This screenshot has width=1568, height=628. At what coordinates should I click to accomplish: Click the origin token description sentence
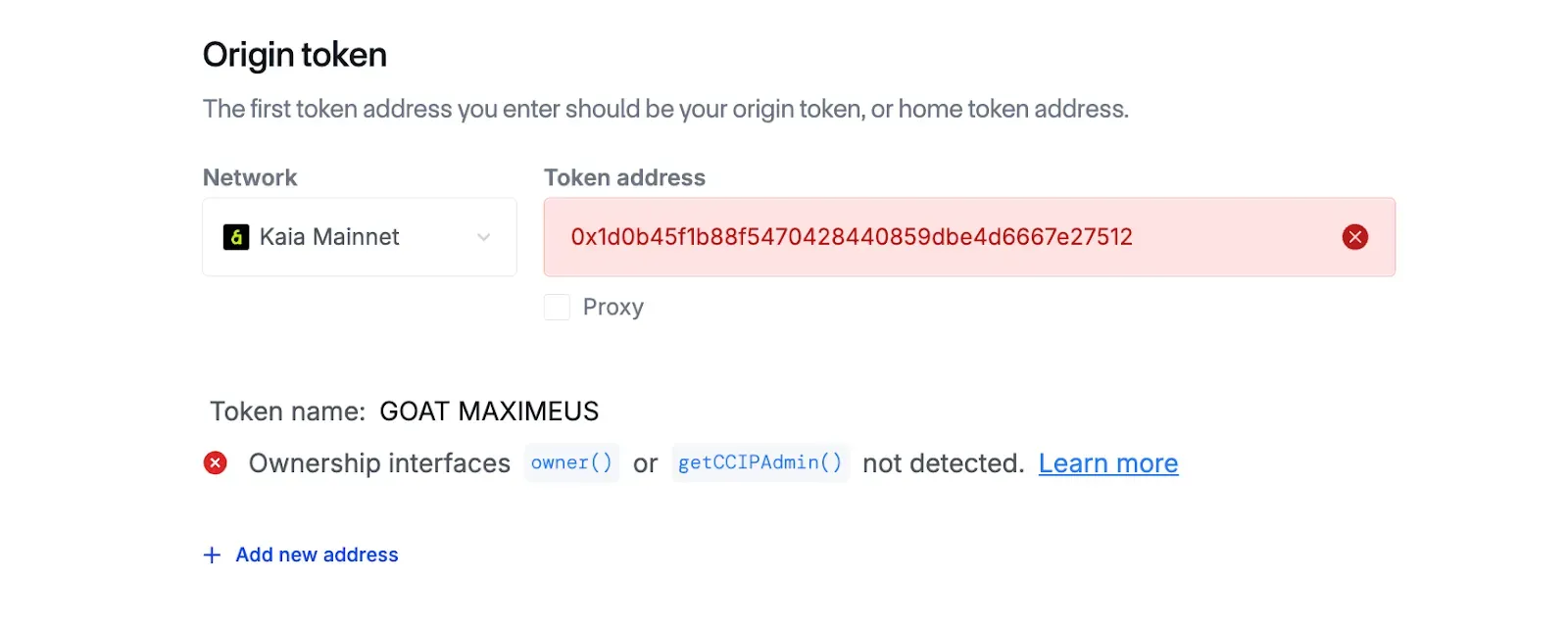coord(665,109)
